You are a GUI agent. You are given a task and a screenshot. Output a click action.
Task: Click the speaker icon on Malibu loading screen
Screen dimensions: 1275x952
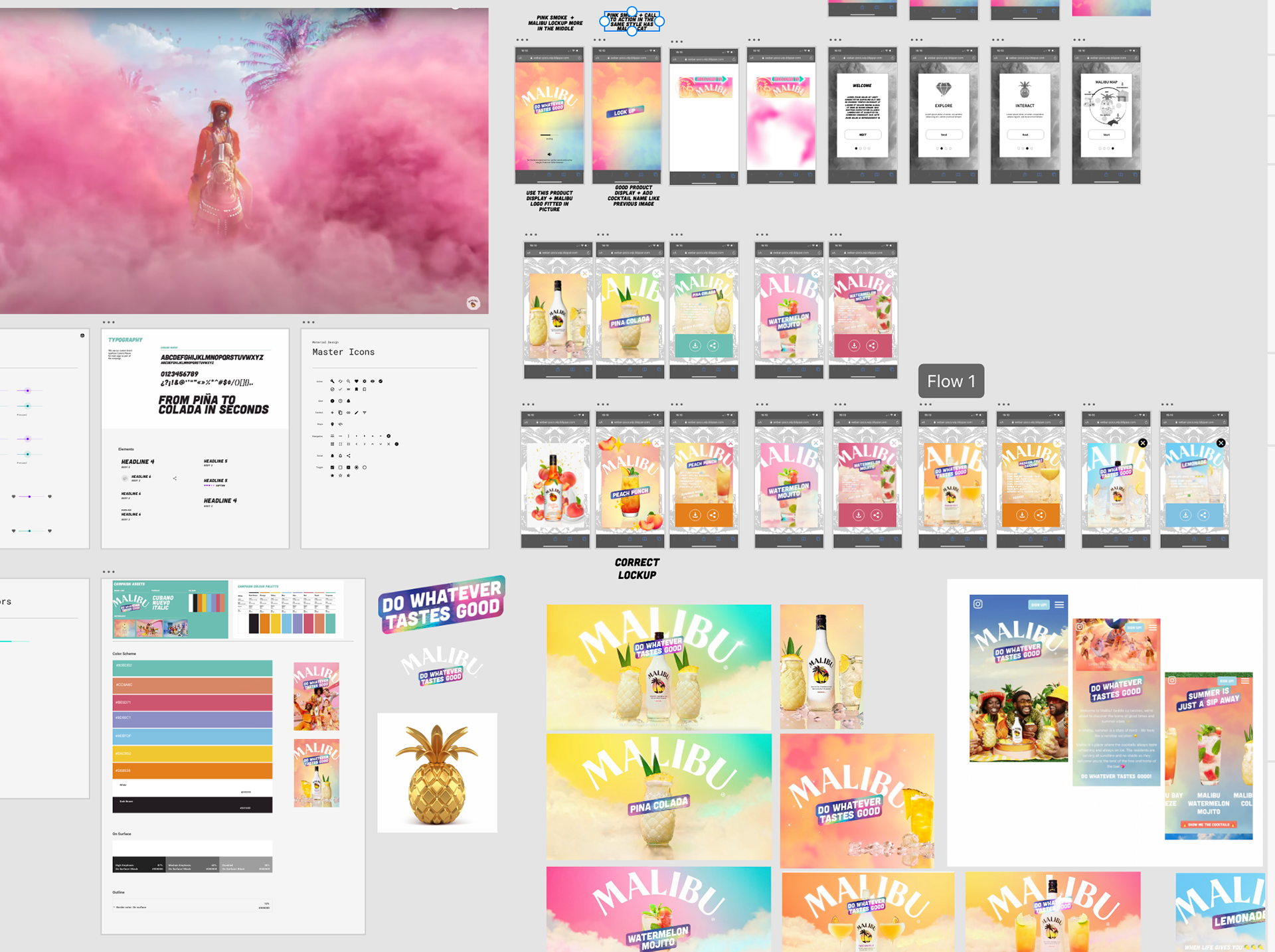tap(549, 153)
